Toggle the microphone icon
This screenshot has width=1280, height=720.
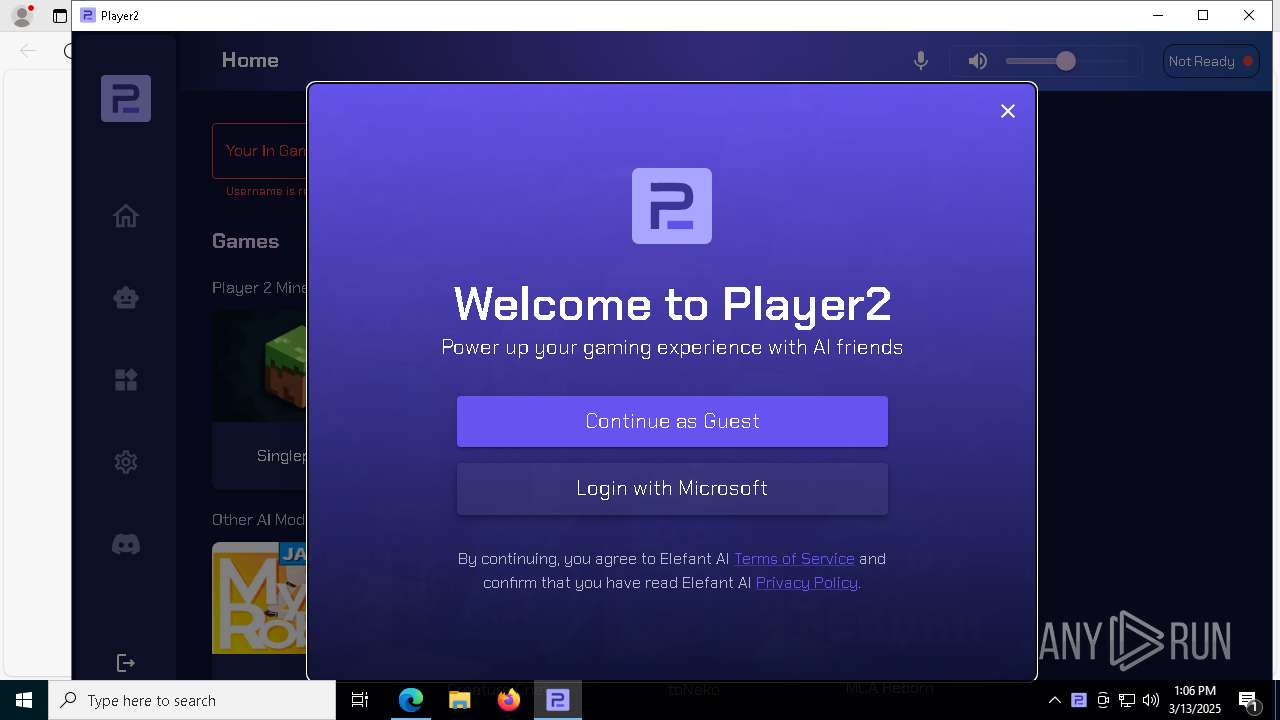pyautogui.click(x=921, y=61)
